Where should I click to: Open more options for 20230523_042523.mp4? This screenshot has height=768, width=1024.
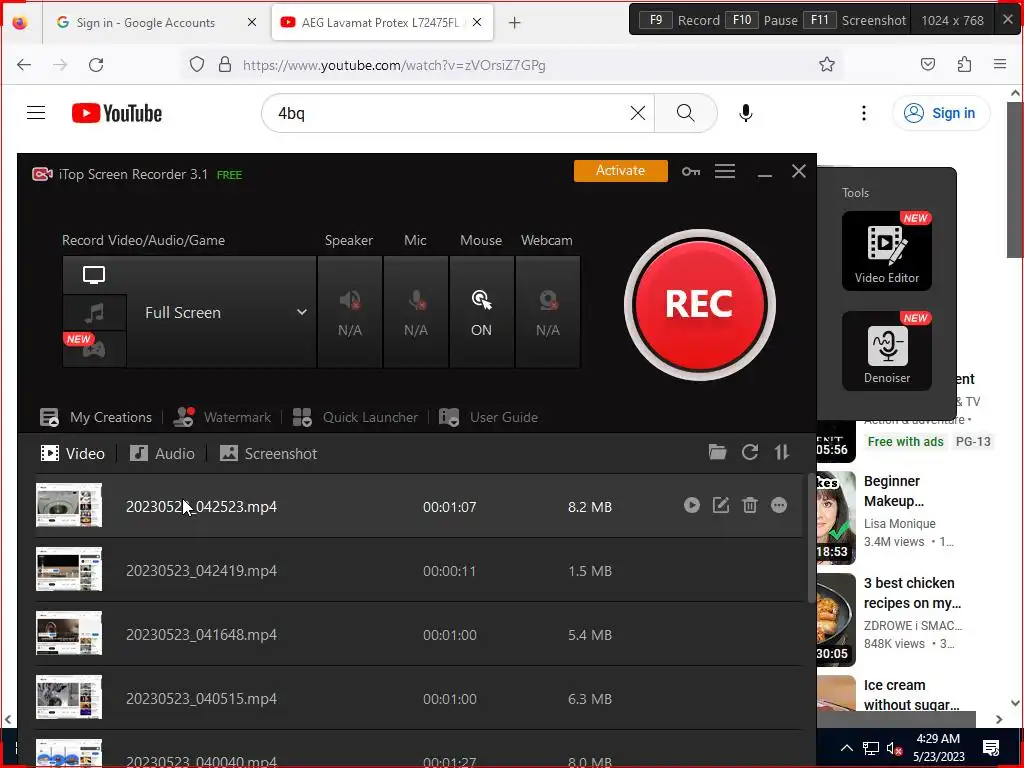[778, 505]
